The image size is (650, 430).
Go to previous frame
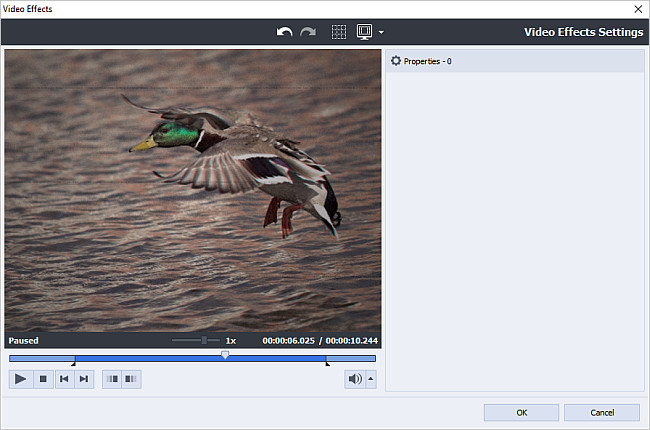[x=65, y=379]
